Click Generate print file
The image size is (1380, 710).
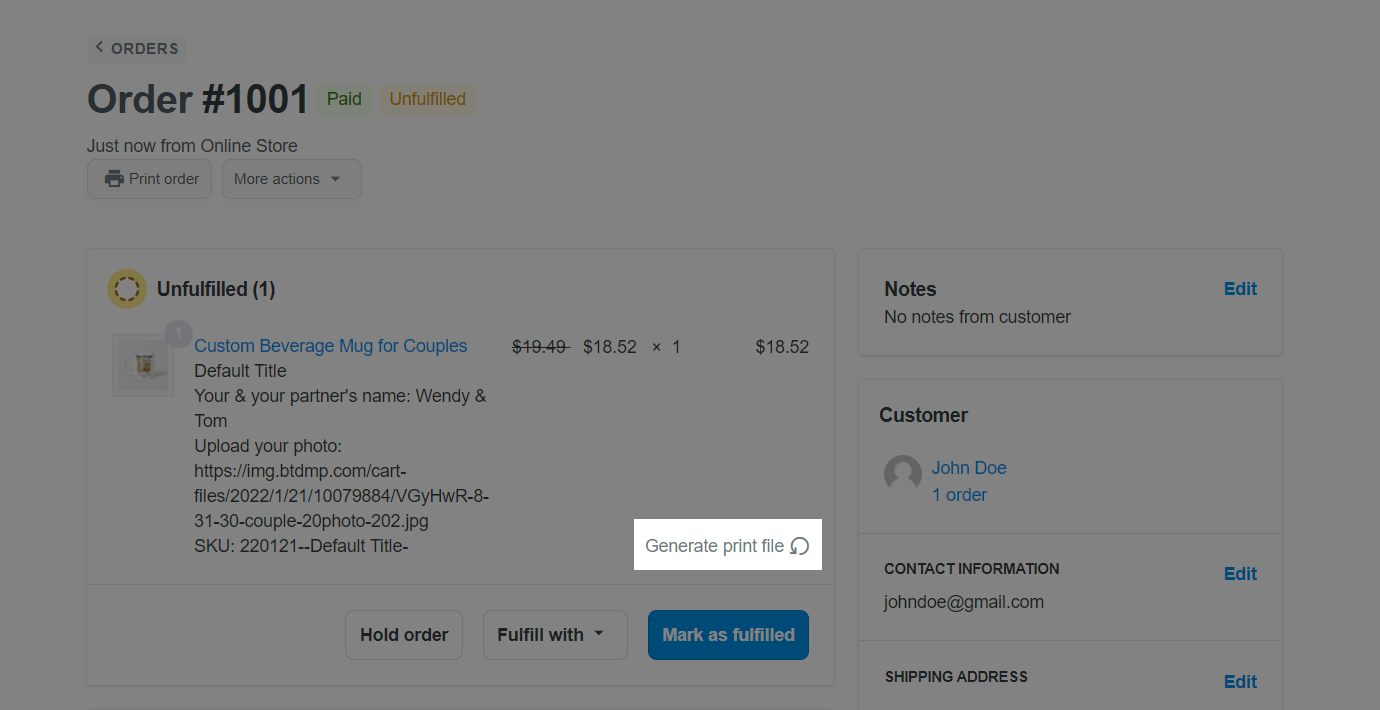point(727,545)
